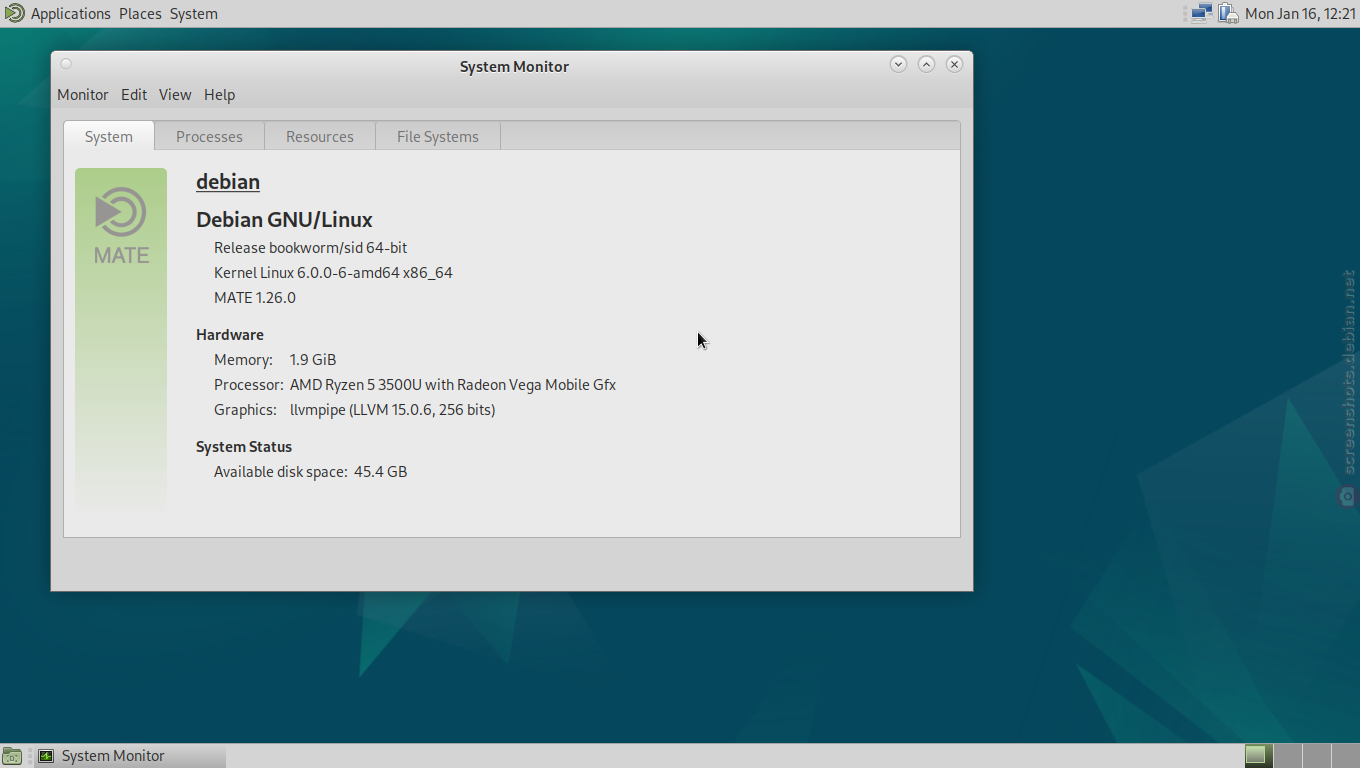The height and width of the screenshot is (768, 1360).
Task: Open the clock calendar Mon Jan 16
Action: coord(1300,14)
